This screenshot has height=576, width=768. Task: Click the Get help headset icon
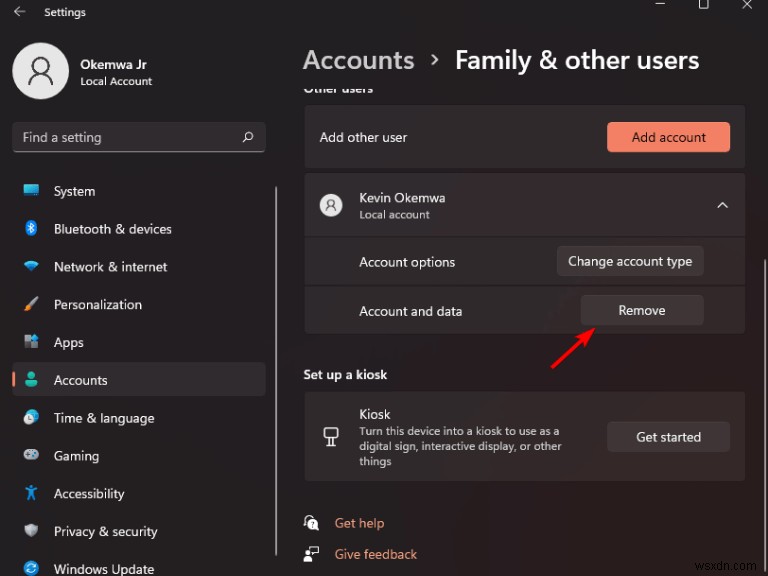(311, 523)
